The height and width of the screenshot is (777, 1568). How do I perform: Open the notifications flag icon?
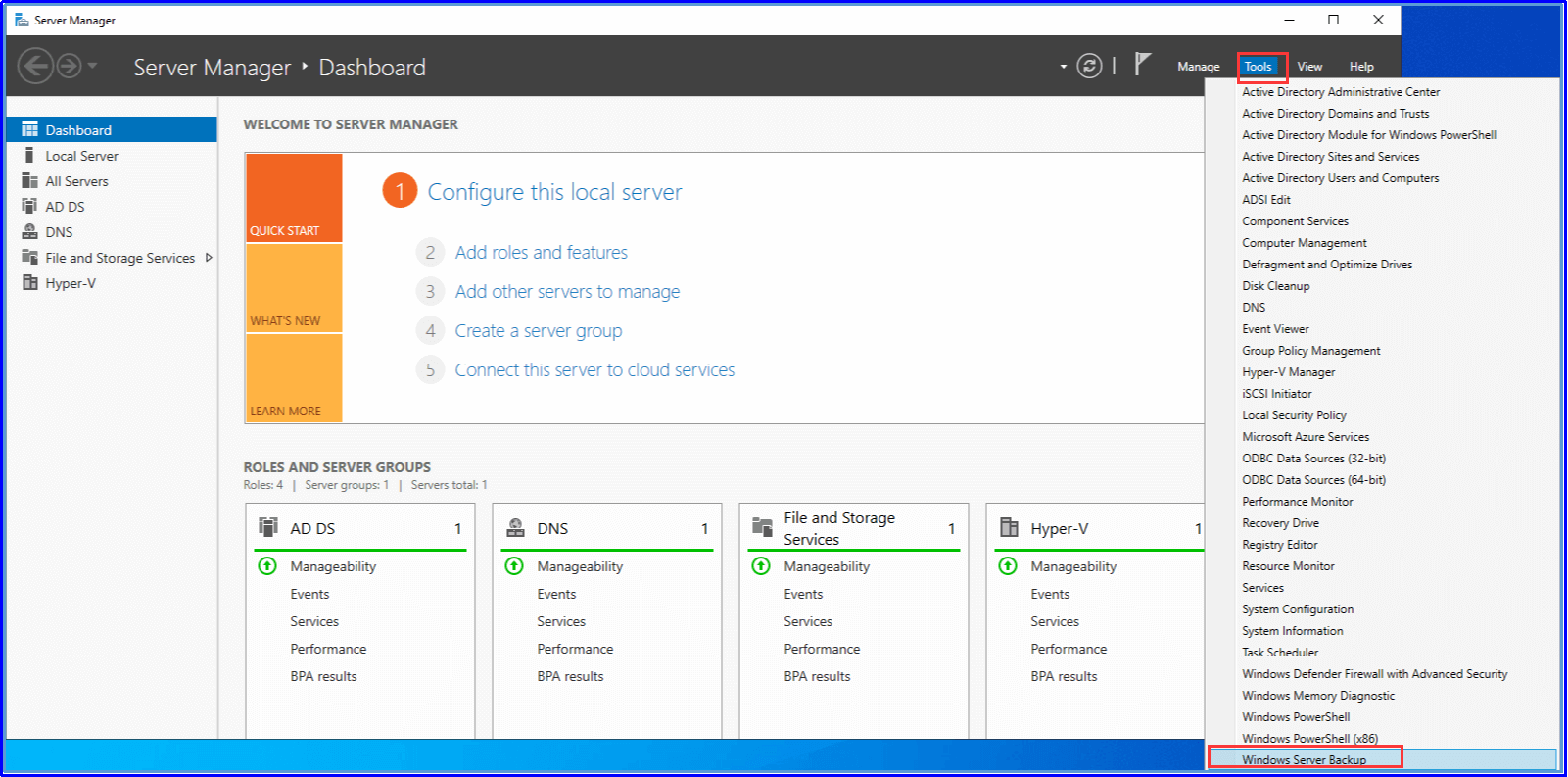click(x=1142, y=65)
